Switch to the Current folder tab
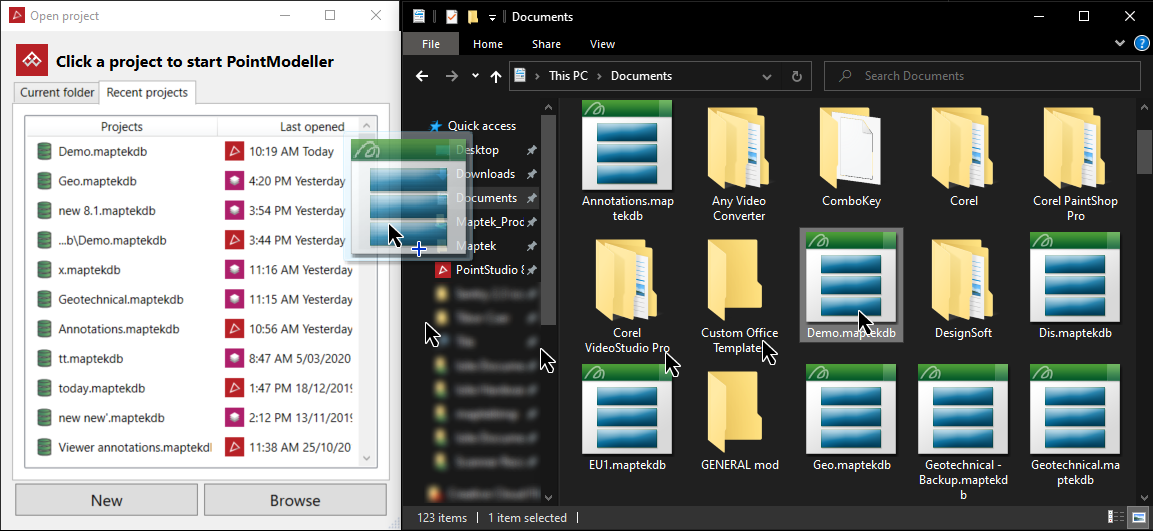Viewport: 1153px width, 531px height. [x=57, y=93]
